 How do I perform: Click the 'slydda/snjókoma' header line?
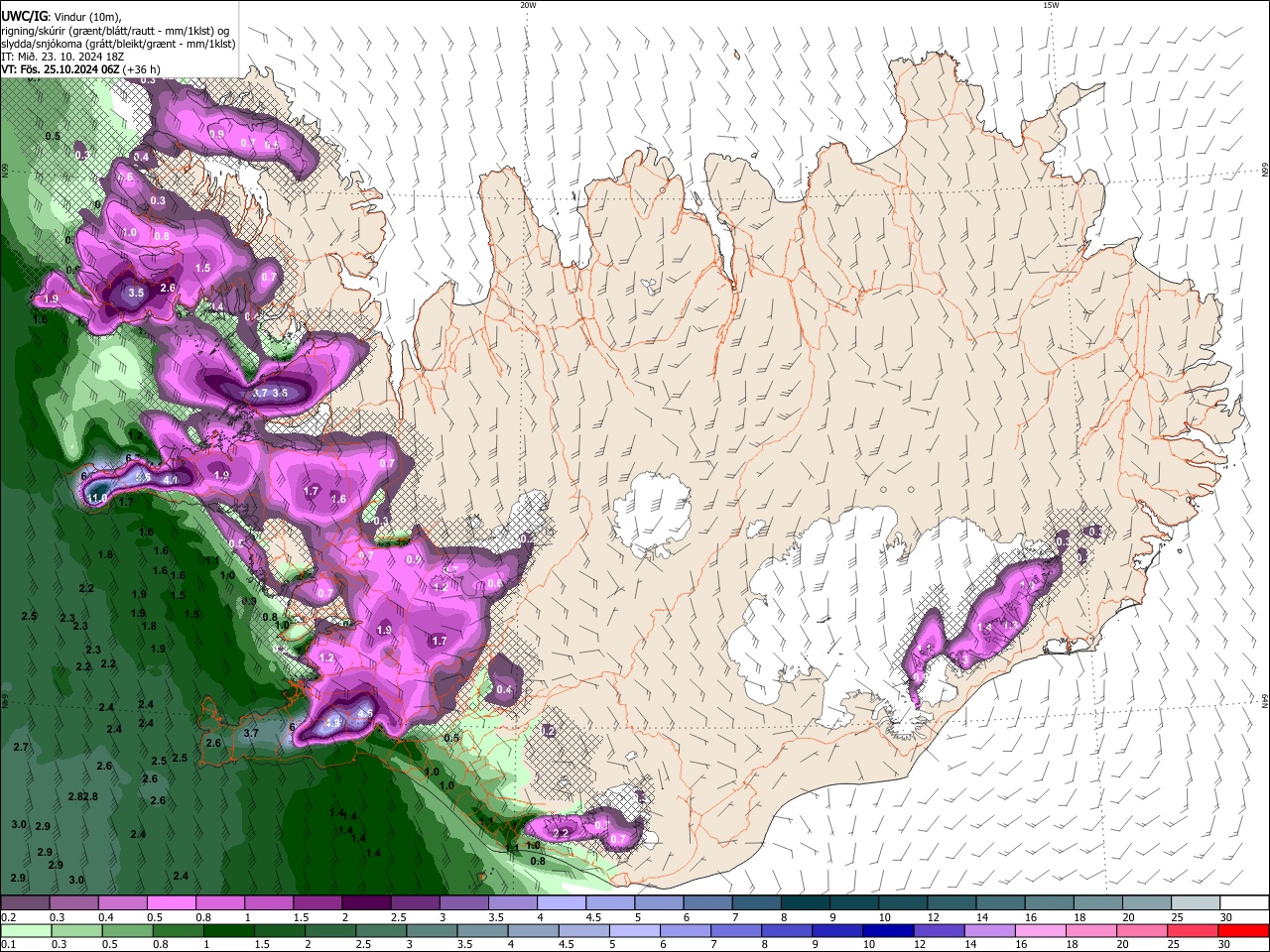pos(118,44)
